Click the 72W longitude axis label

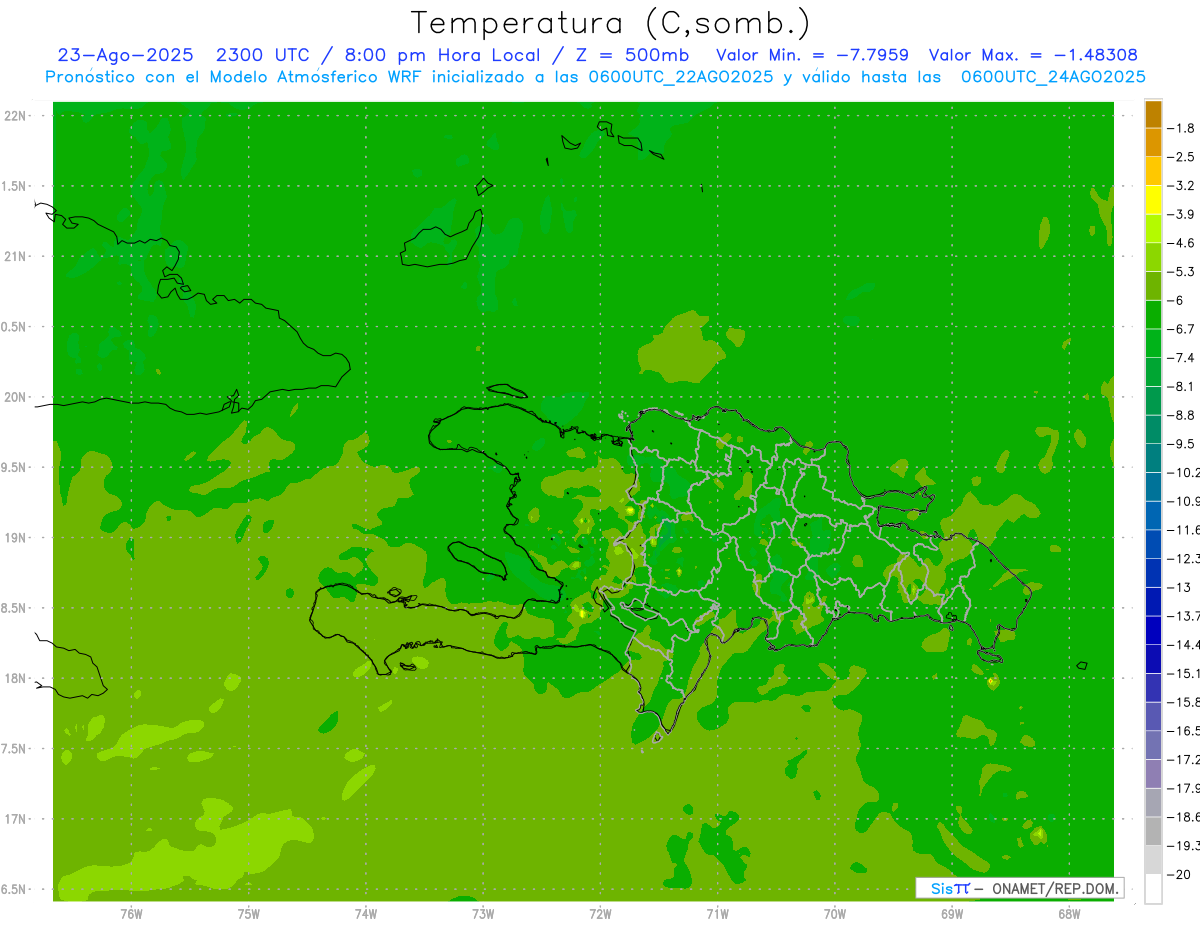[600, 913]
